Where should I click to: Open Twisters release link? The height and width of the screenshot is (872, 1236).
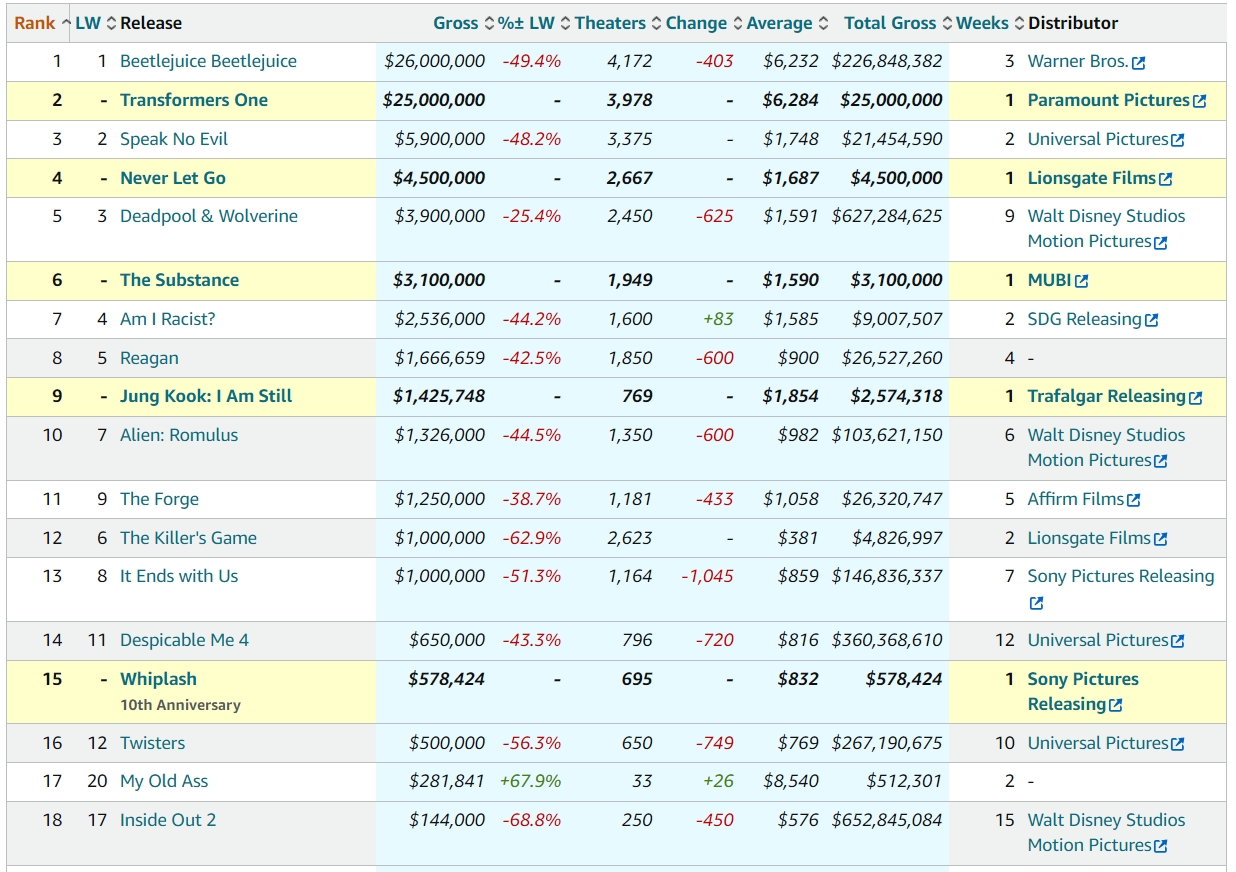pyautogui.click(x=152, y=743)
